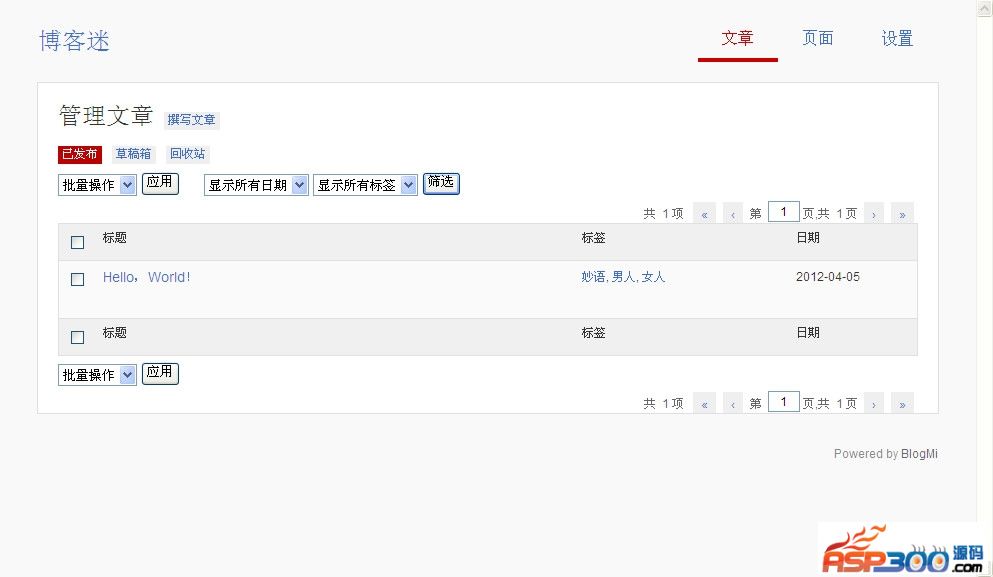Screen dimensions: 993x577
Task: Toggle the select-all checkbox in table footer
Action: click(77, 337)
